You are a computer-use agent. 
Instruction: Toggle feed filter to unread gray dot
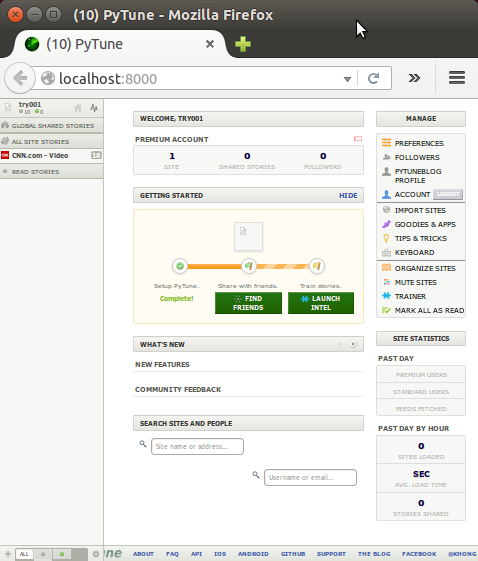point(43,554)
